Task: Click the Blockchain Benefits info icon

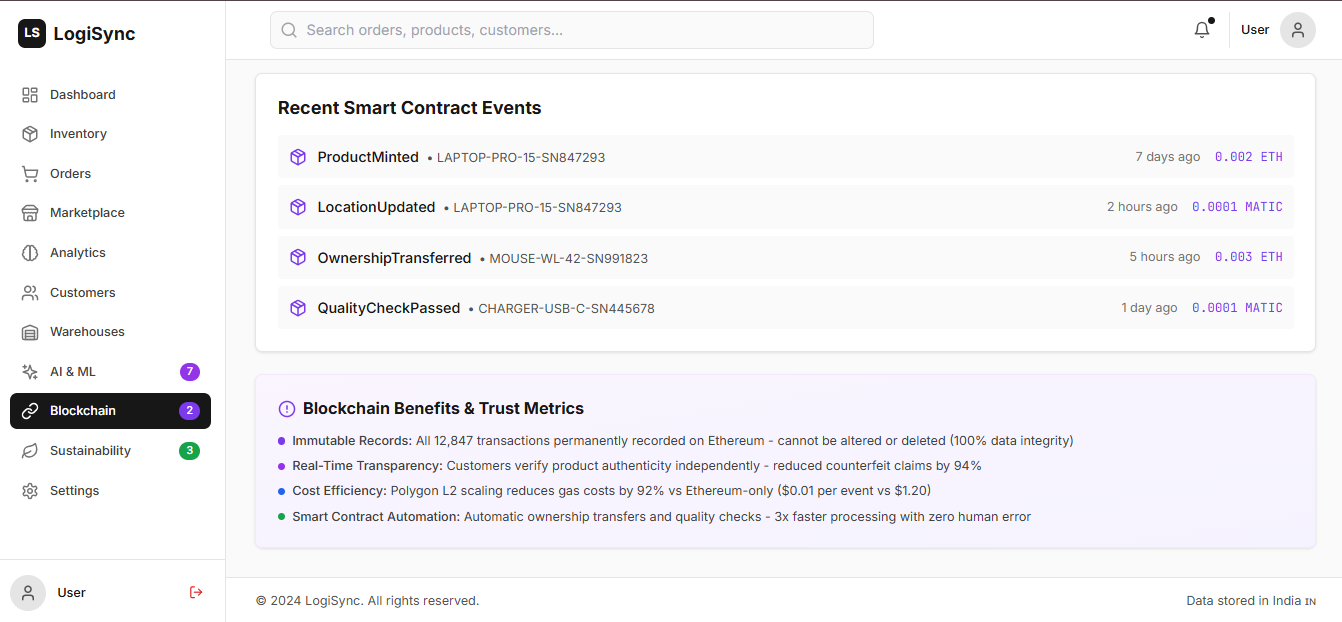Action: point(287,408)
